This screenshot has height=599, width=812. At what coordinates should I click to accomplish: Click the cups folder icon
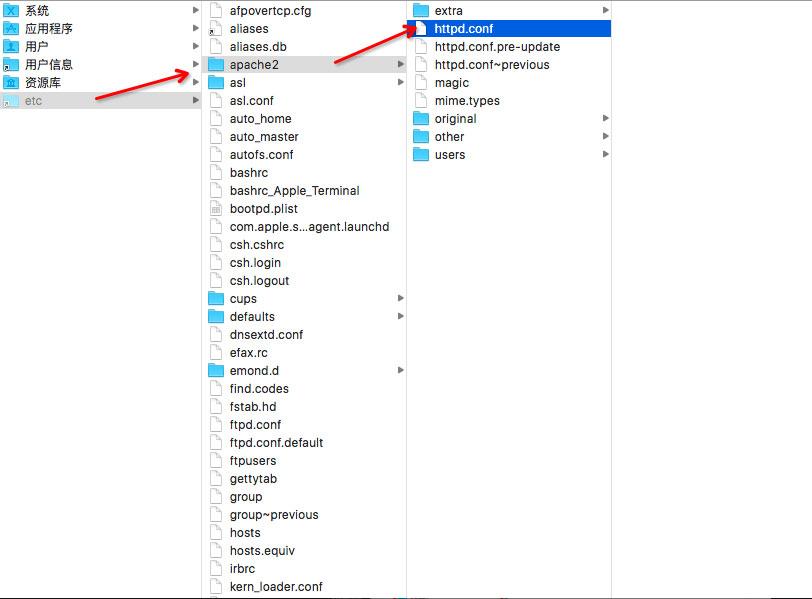216,299
